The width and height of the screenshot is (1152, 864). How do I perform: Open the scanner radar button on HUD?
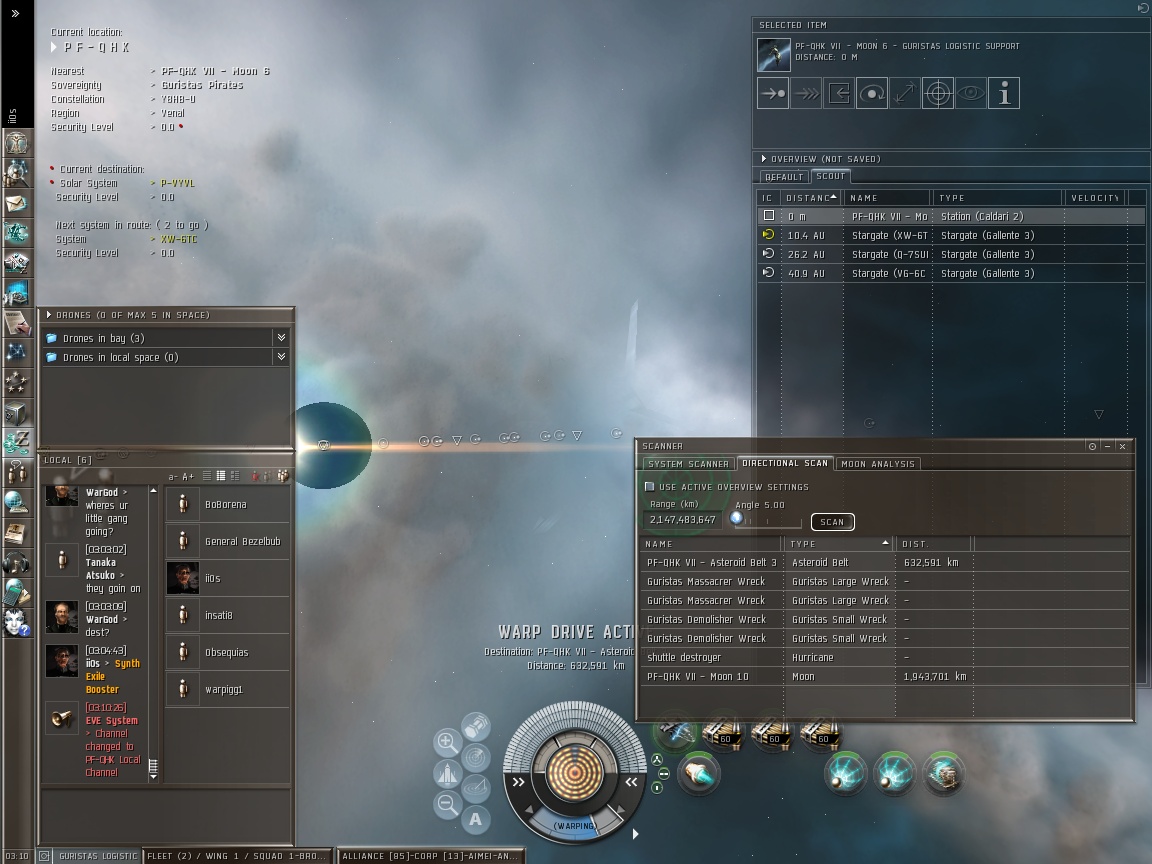click(x=475, y=757)
